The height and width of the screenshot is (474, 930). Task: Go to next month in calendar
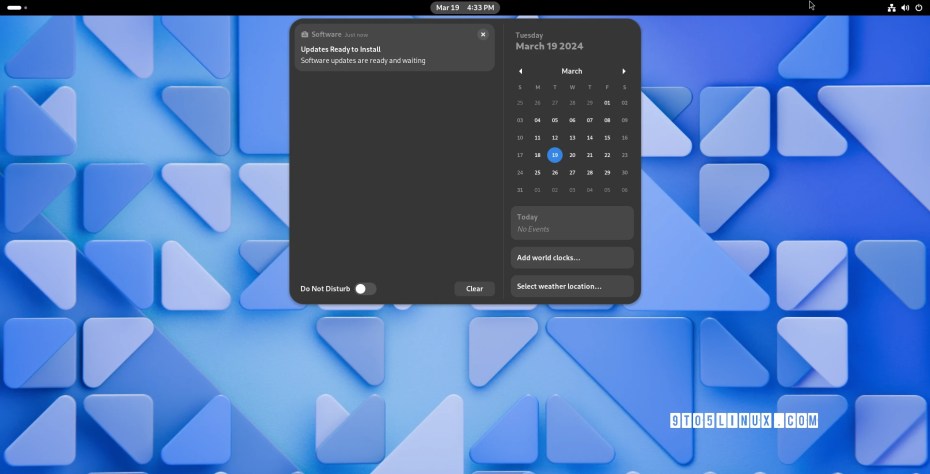(x=624, y=71)
